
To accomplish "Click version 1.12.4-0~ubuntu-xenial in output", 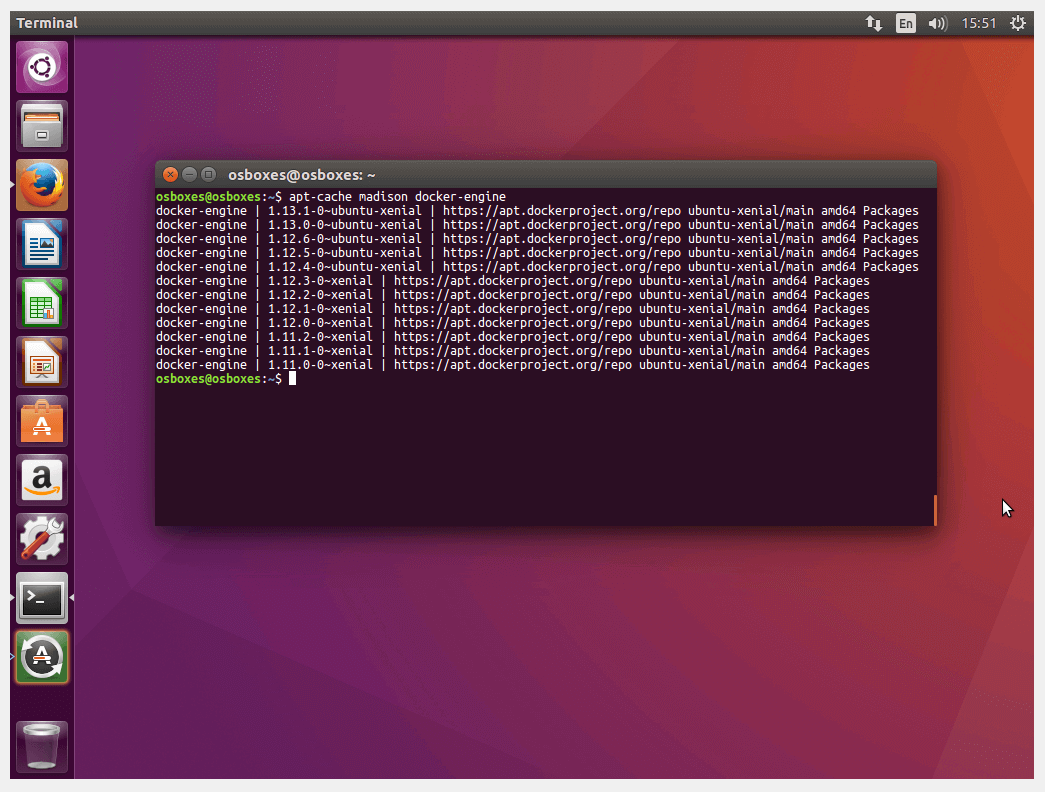I will click(x=345, y=267).
